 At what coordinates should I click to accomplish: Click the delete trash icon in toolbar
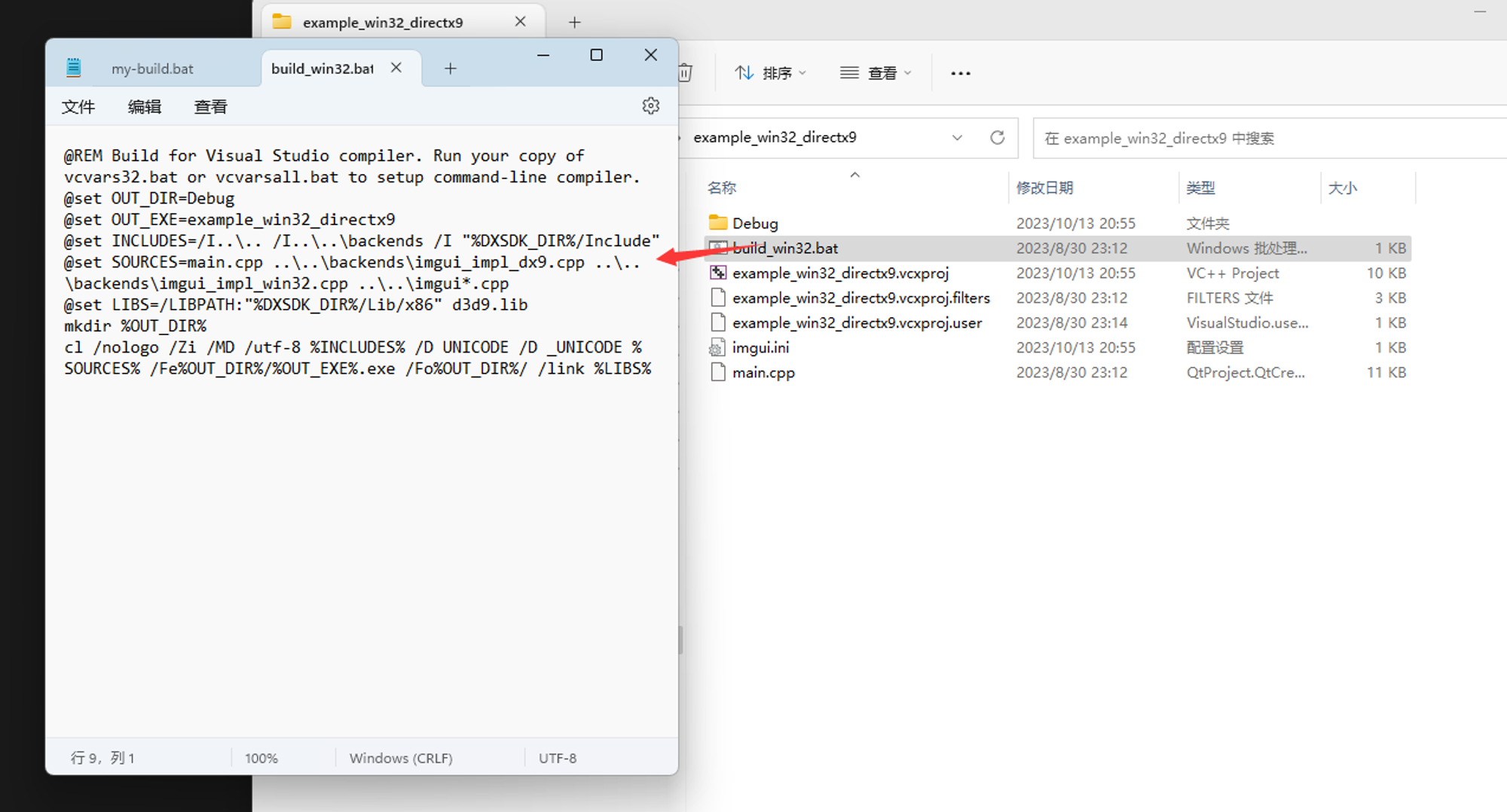684,72
